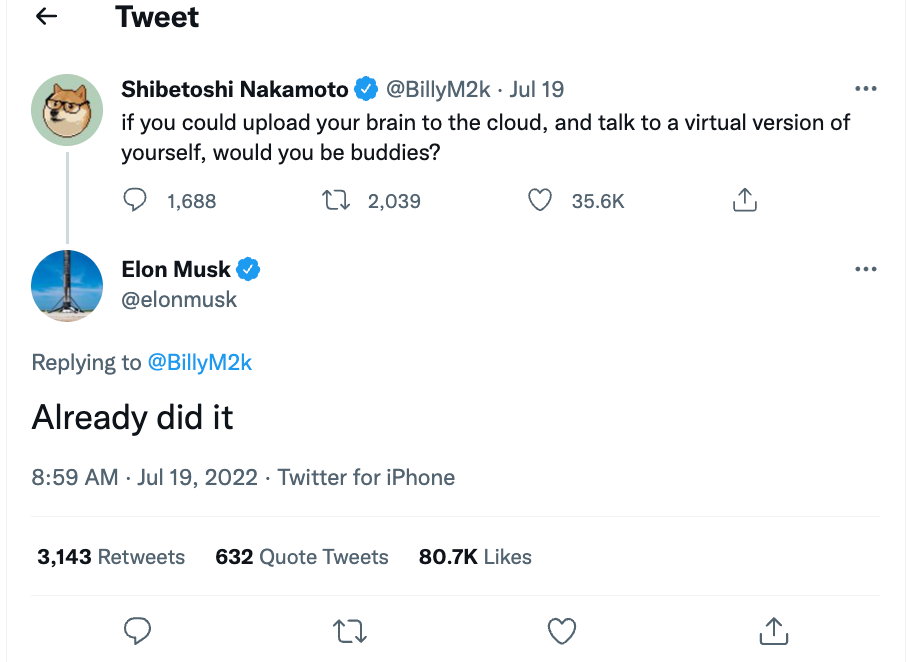Open Elon Musk's rocket avatar
Viewport: 908px width, 662px height.
click(x=67, y=286)
